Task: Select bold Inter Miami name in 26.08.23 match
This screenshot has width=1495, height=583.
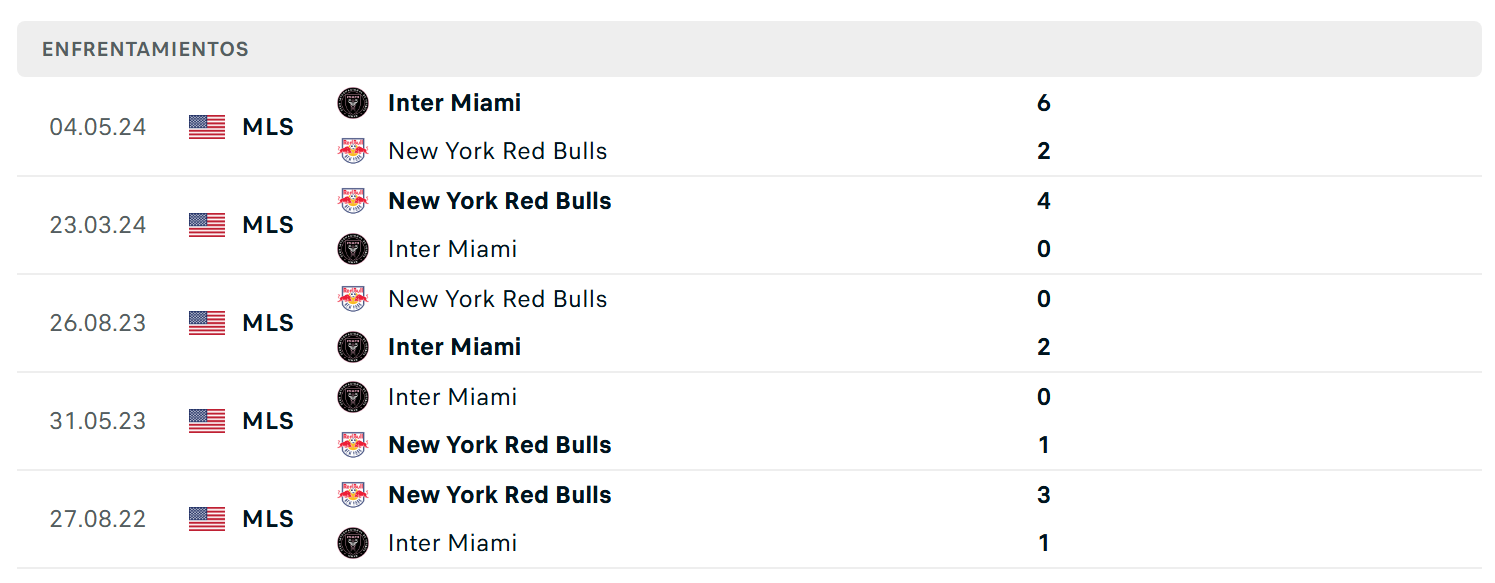Action: pyautogui.click(x=454, y=347)
